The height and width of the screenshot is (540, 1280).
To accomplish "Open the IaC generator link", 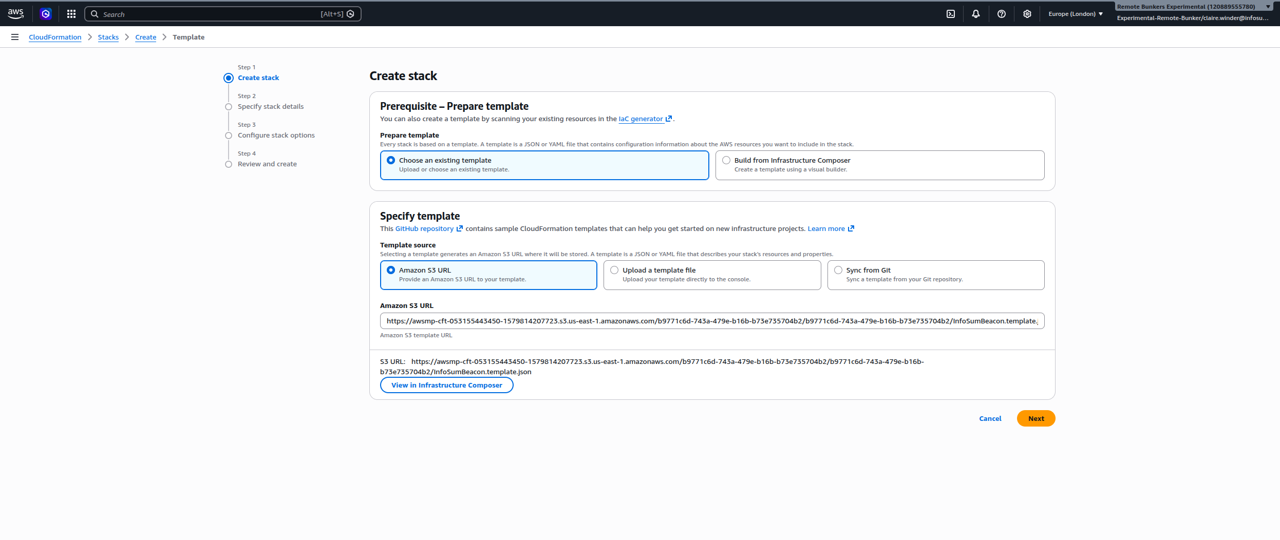I will [645, 119].
